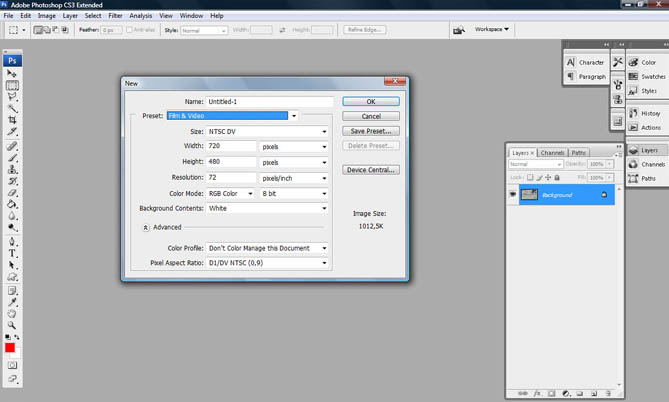This screenshot has width=669, height=402.
Task: Collapse the Advanced section in New dialog
Action: [x=145, y=227]
